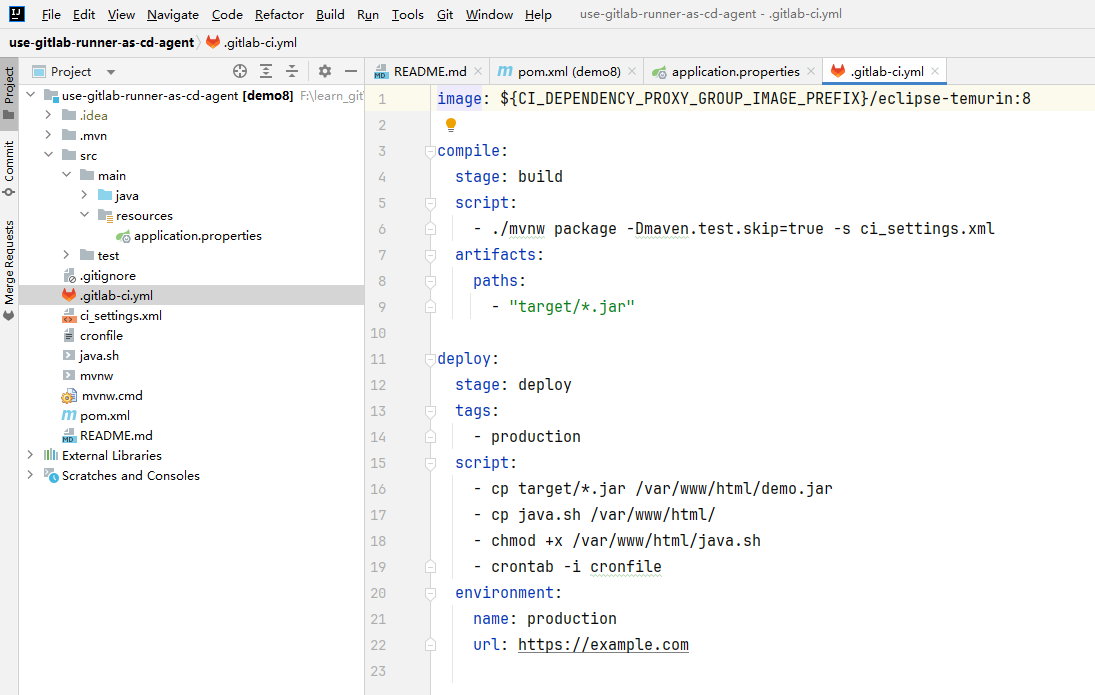The height and width of the screenshot is (695, 1095).
Task: Close the pom.xml (demo8) tab
Action: coord(631,71)
